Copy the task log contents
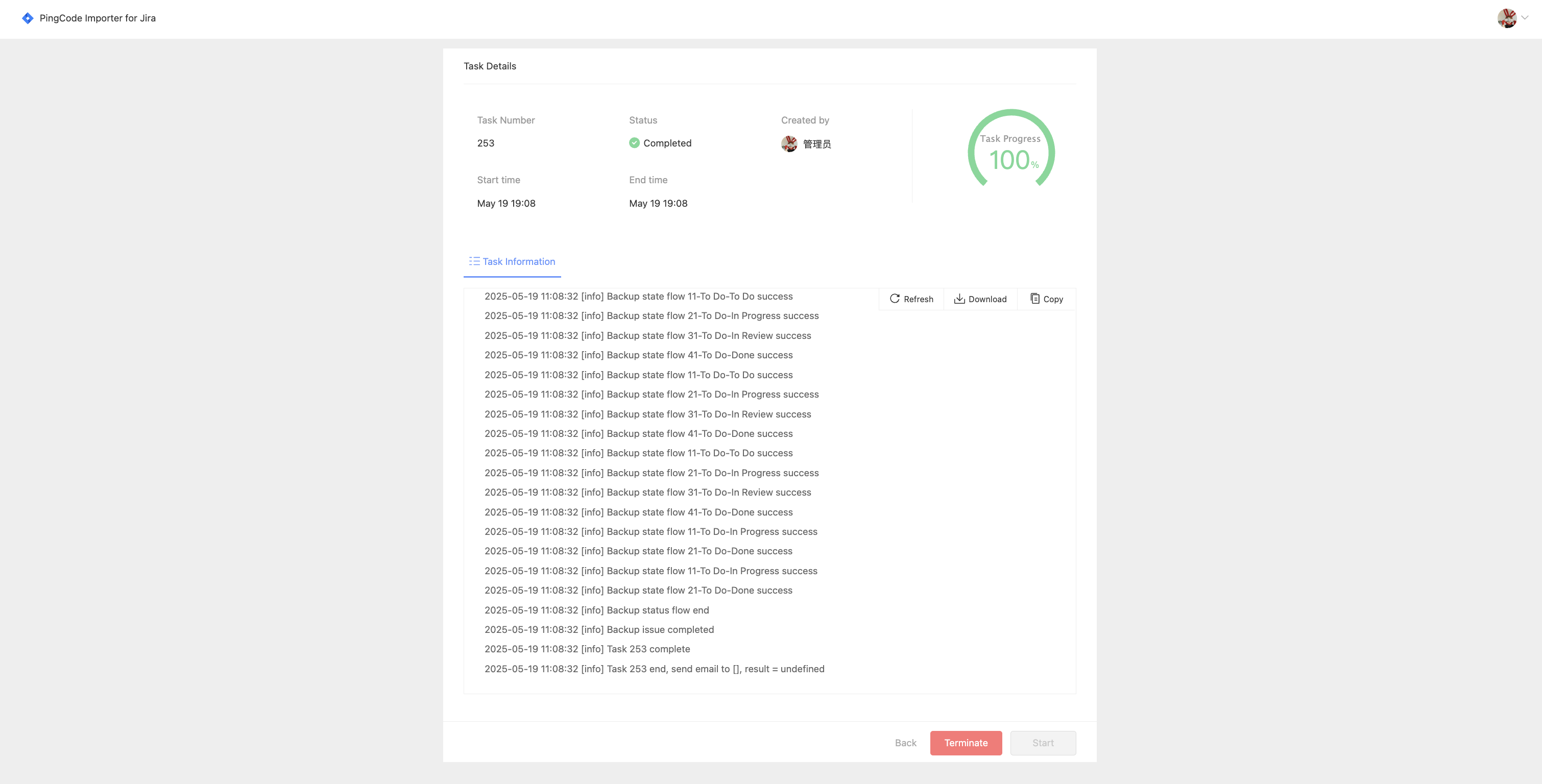Viewport: 1542px width, 784px height. pos(1046,298)
